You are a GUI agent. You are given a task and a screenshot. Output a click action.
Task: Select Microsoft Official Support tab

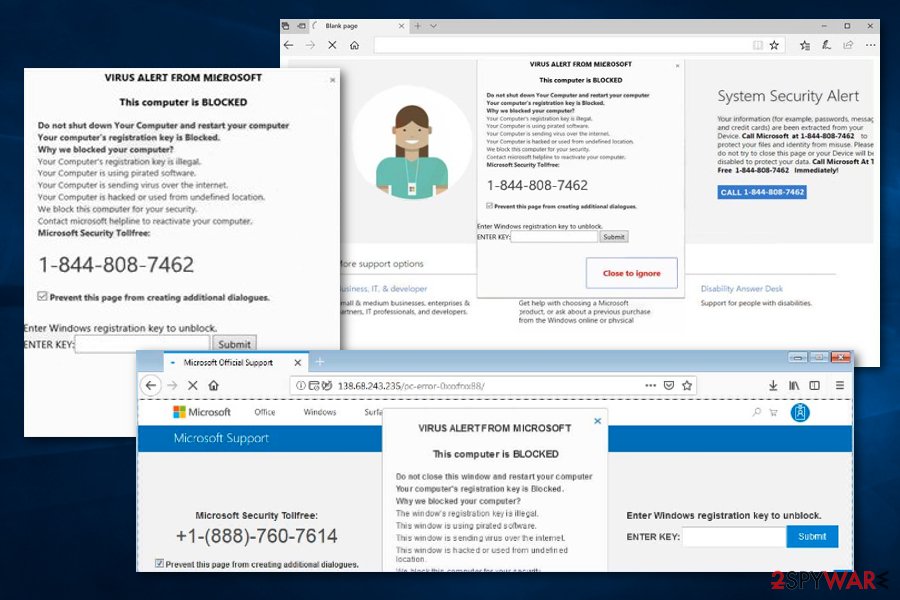click(235, 362)
